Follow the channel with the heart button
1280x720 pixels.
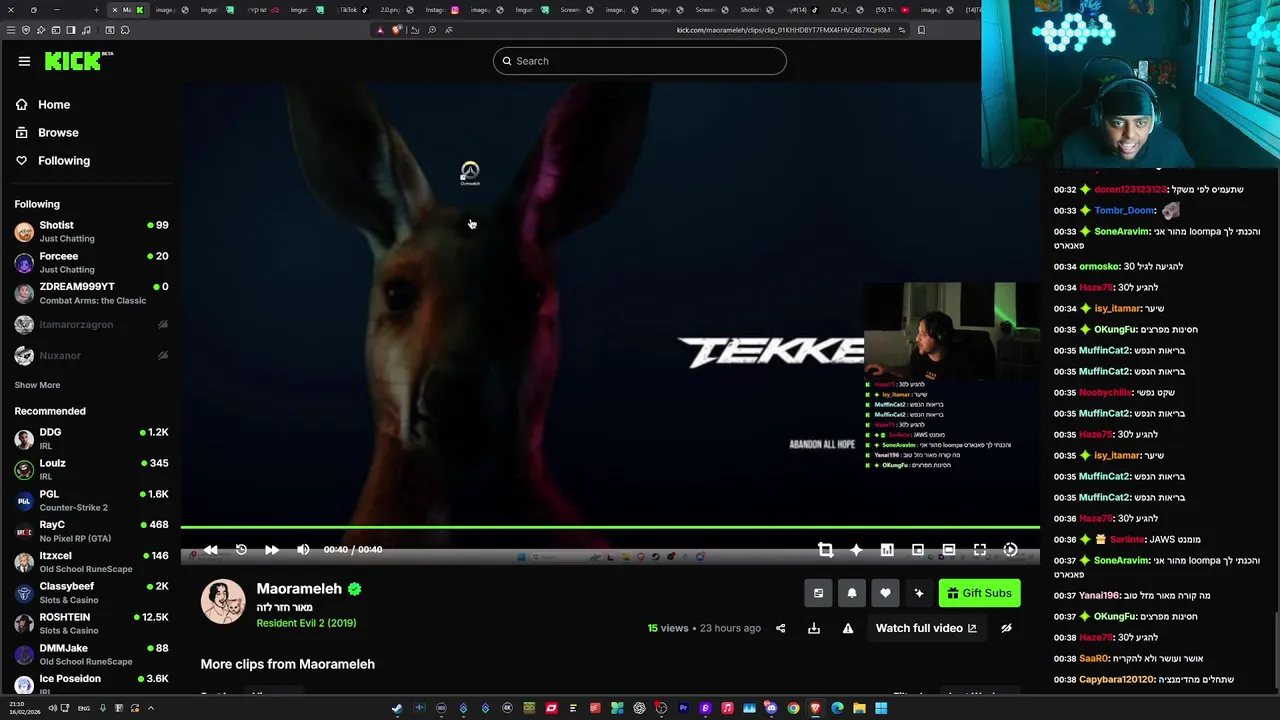[885, 593]
